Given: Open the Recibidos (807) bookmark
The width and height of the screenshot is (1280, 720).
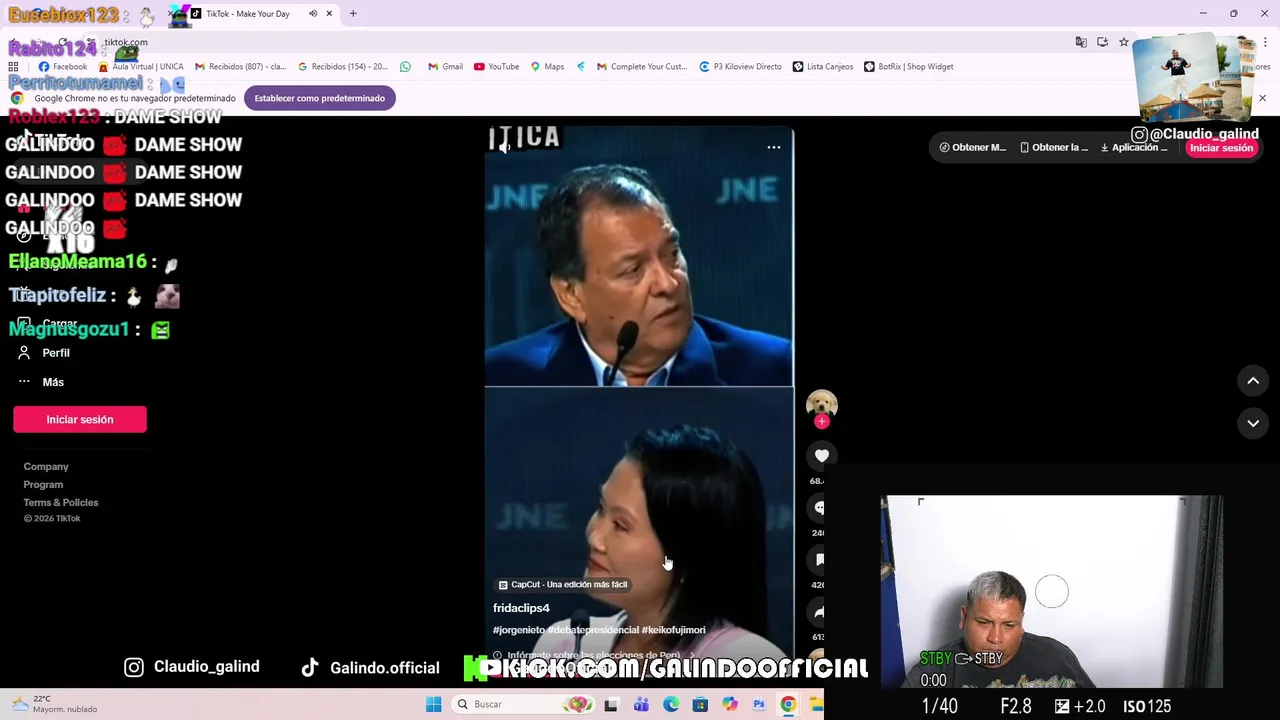Looking at the screenshot, I should tap(241, 67).
